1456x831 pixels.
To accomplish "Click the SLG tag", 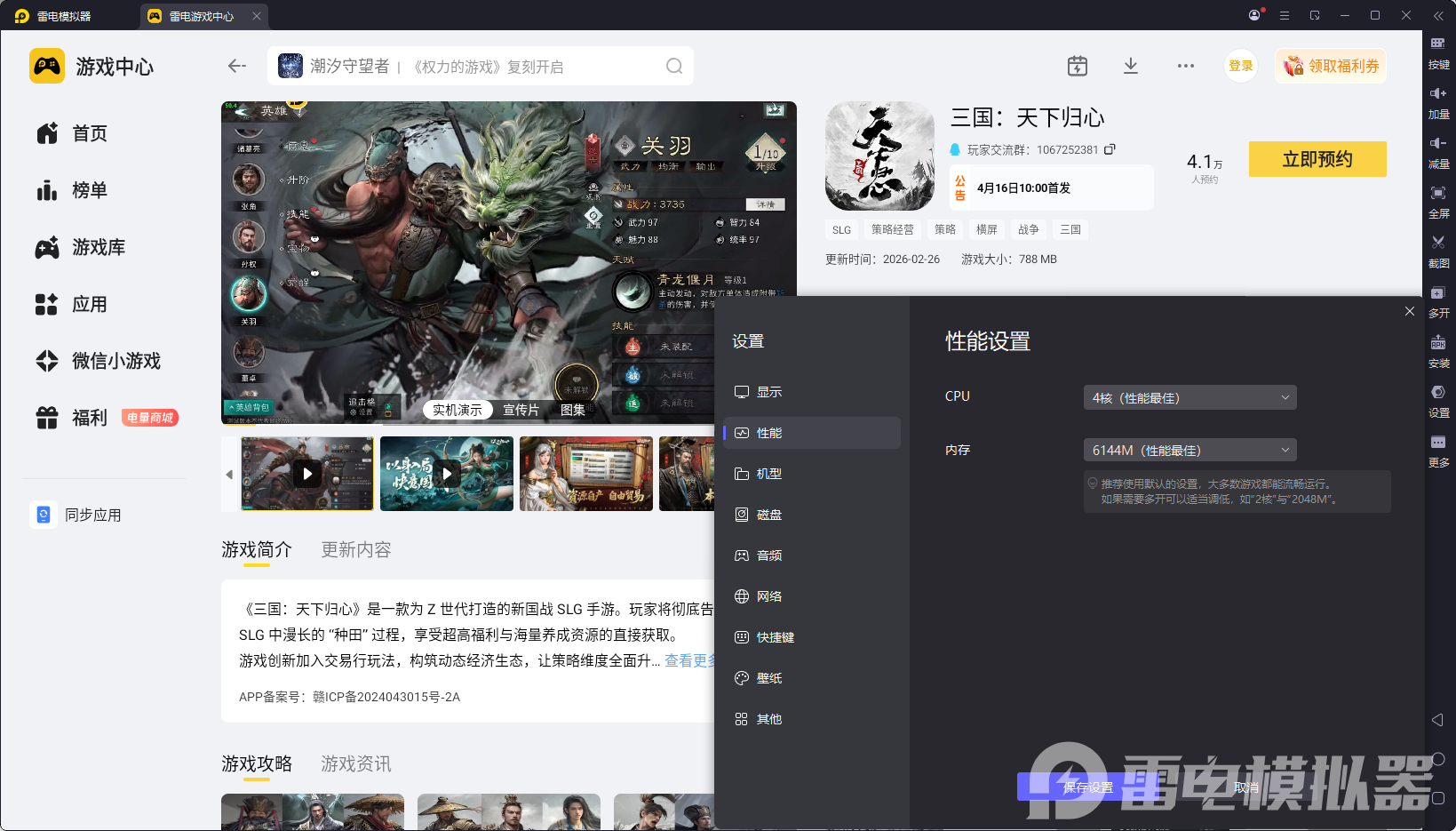I will pyautogui.click(x=841, y=229).
